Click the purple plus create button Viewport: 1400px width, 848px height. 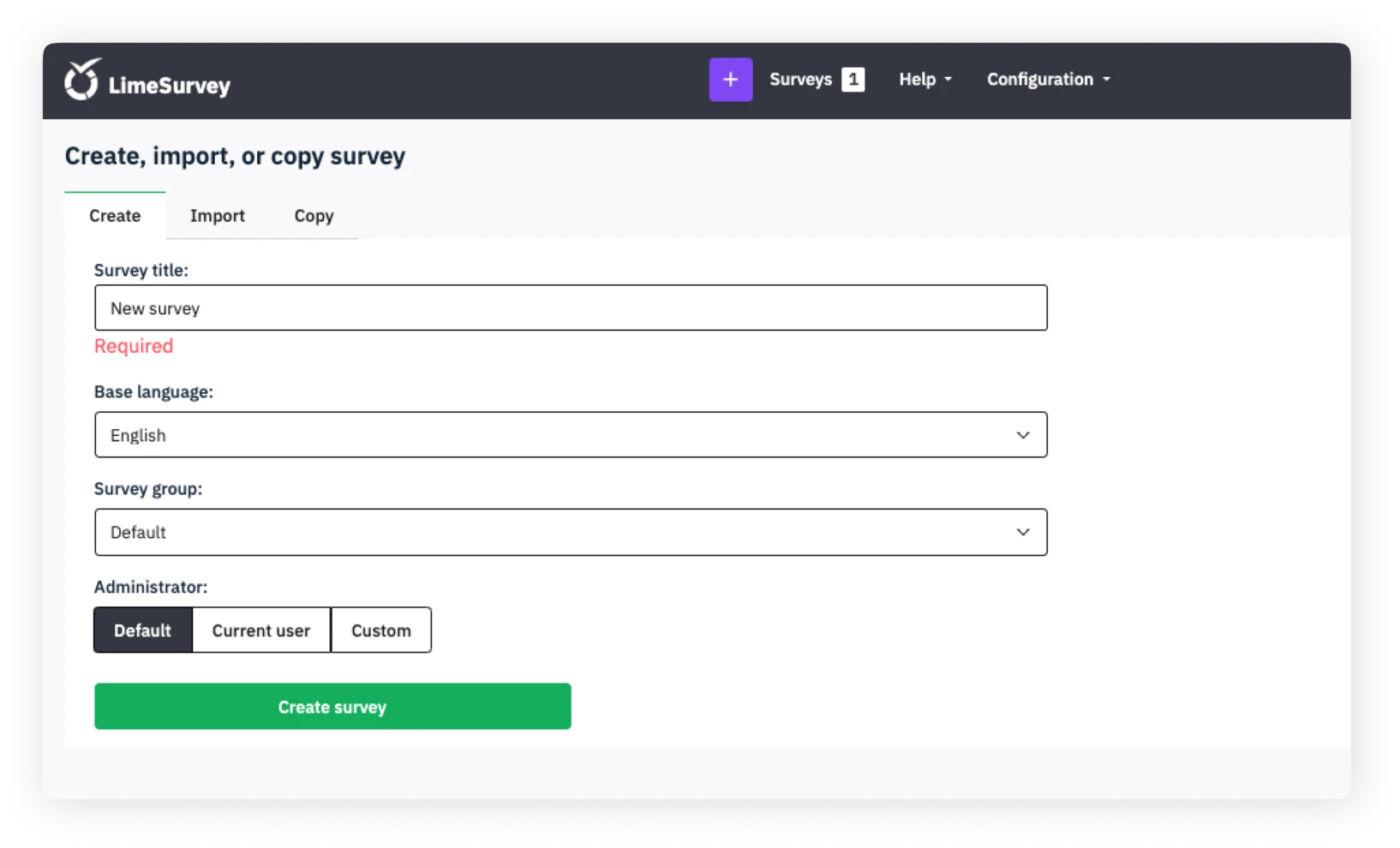click(x=730, y=80)
